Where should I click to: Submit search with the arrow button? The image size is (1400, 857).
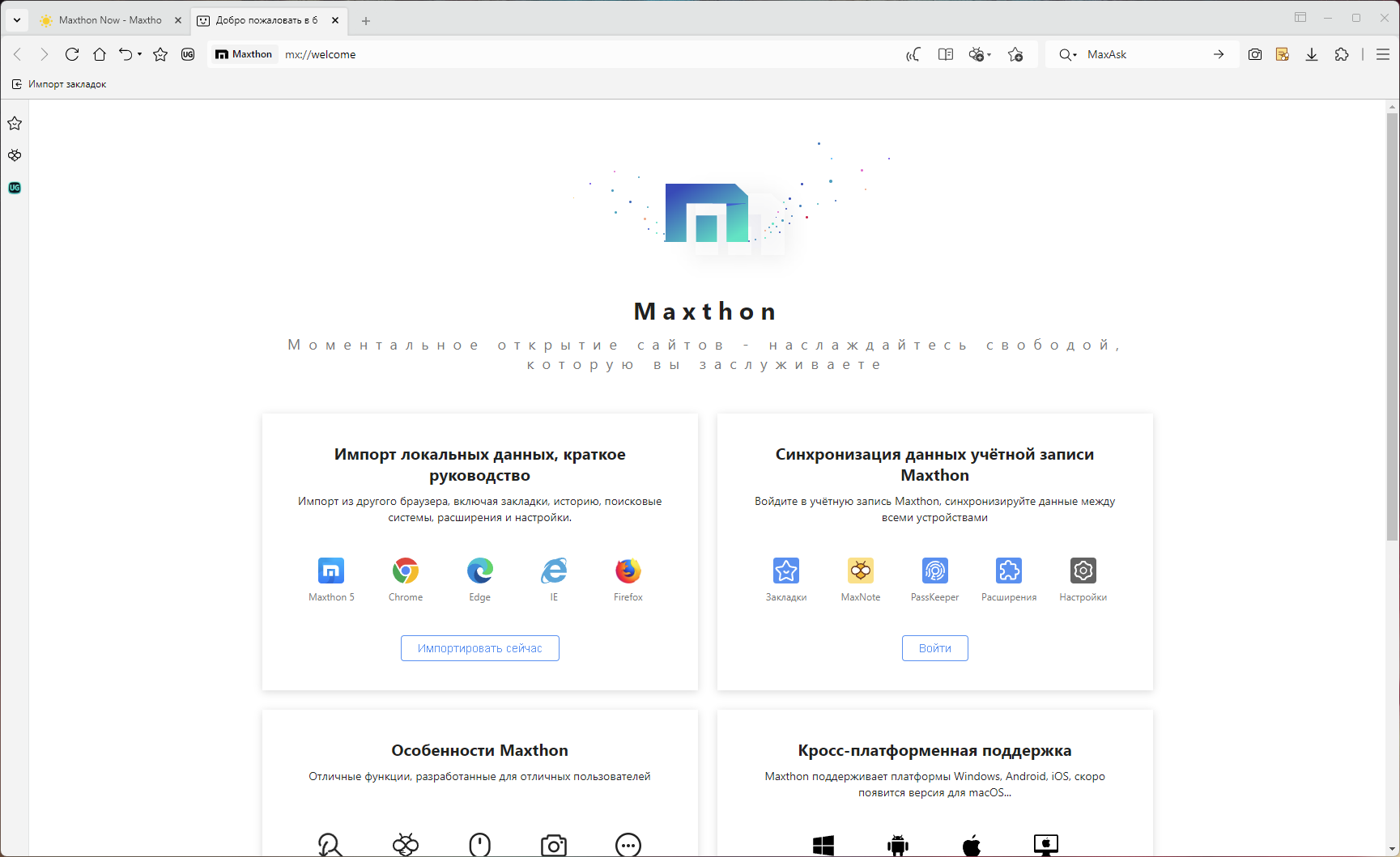(x=1219, y=54)
